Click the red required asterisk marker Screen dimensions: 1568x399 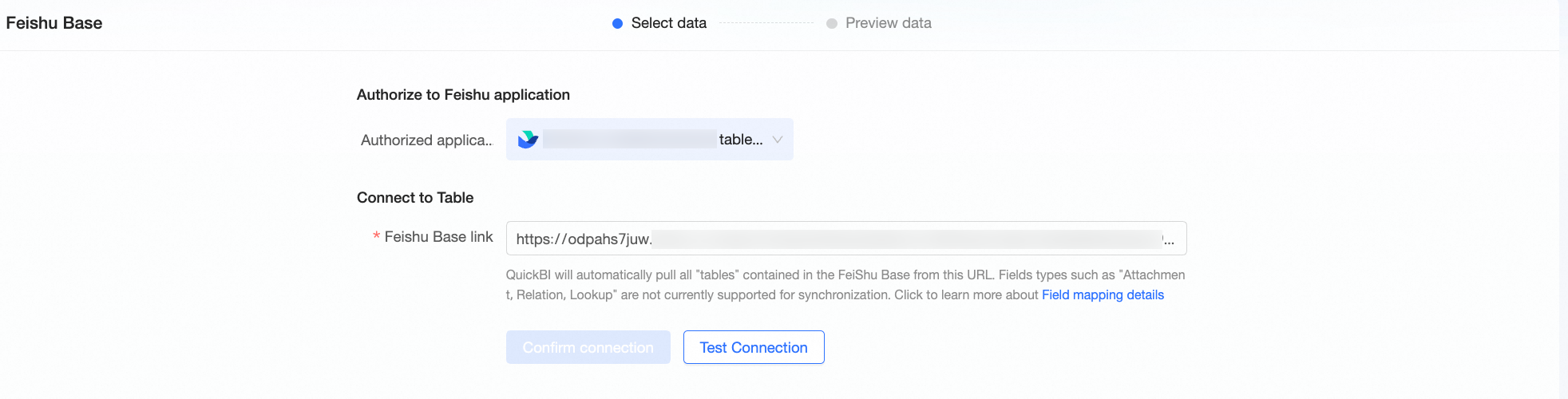[376, 237]
